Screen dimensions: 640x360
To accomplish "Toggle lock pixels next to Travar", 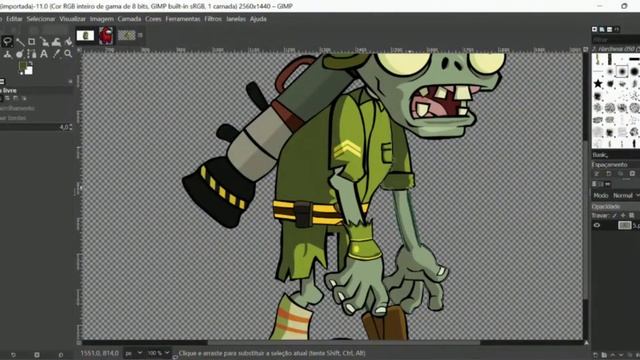I will 615,216.
